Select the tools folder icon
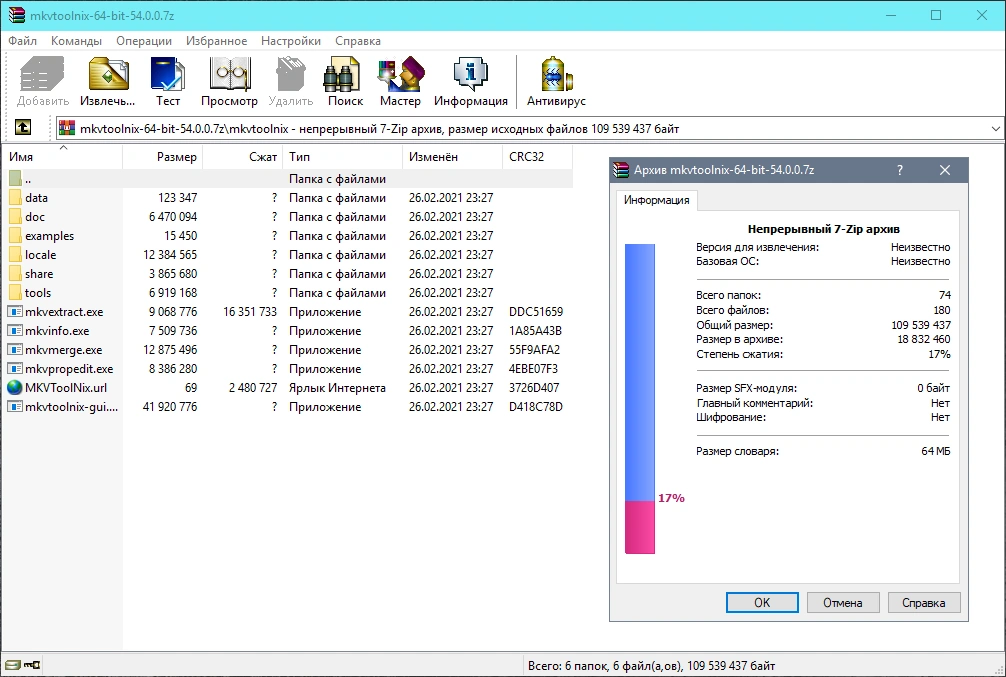 [15, 293]
